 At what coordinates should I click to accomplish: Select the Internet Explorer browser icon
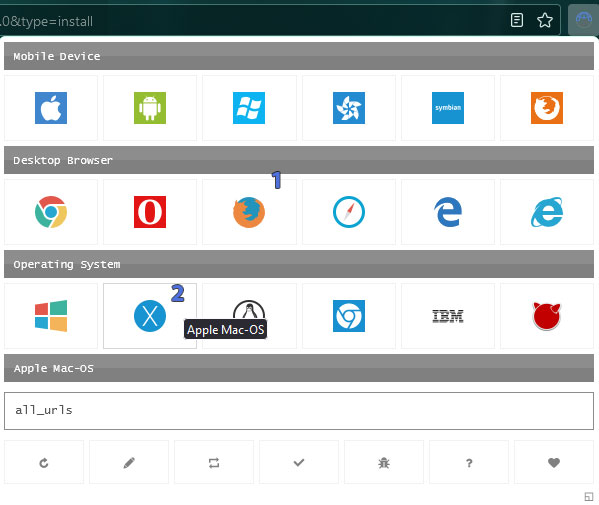(x=547, y=212)
